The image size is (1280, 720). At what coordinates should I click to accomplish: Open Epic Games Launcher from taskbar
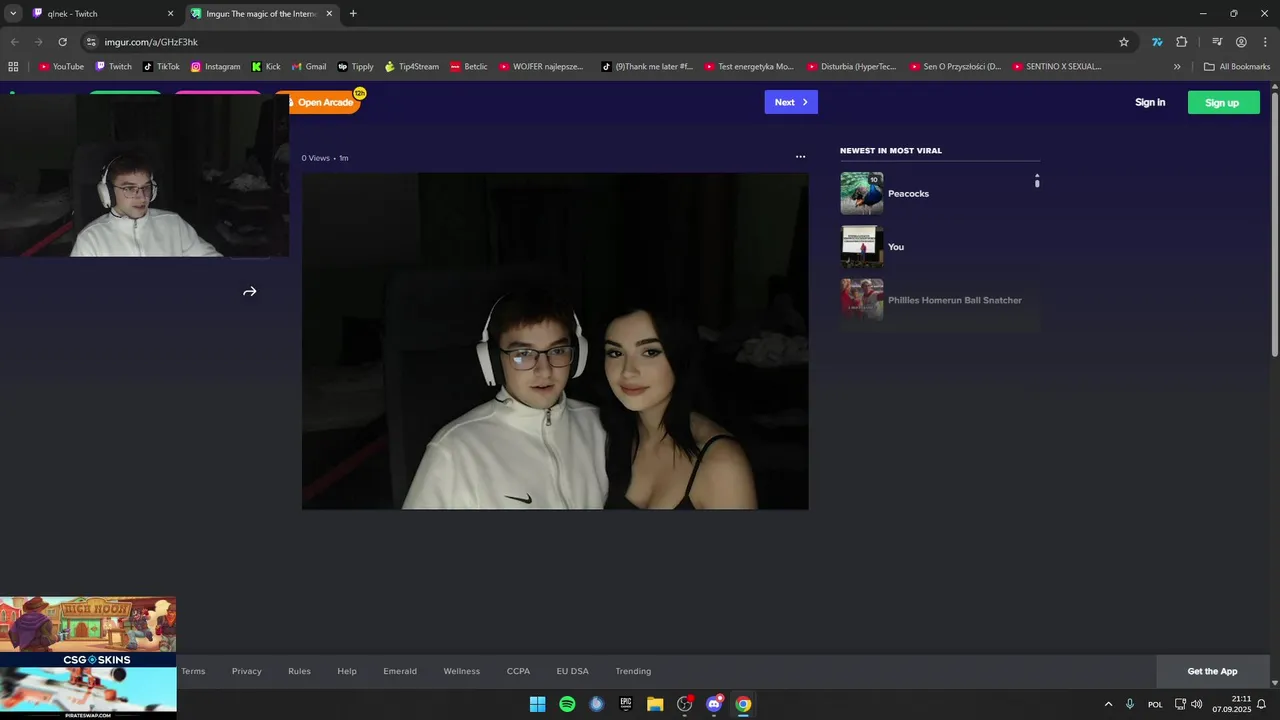(x=626, y=704)
